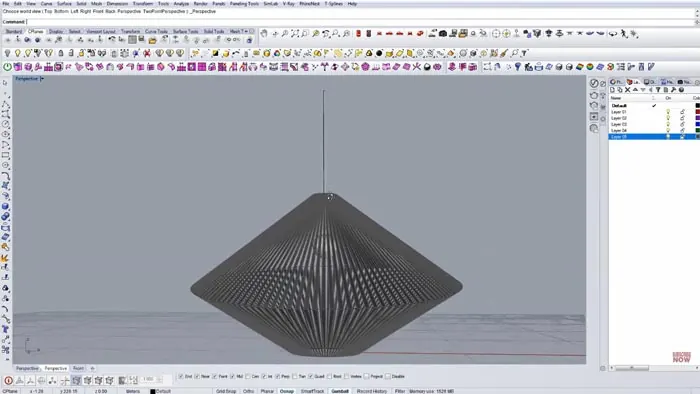Click the floppy disk save icon
Image resolution: width=700 pixels, height=394 pixels.
click(x=142, y=40)
